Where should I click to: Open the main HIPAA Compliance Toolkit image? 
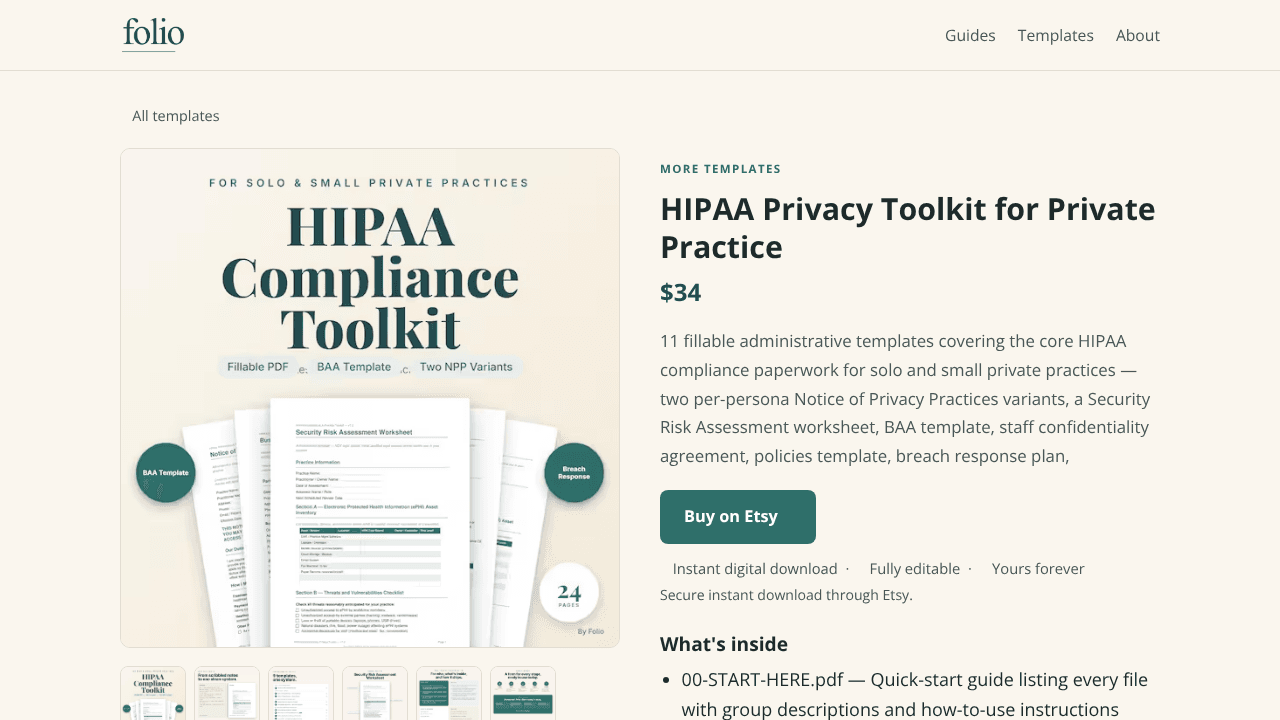pos(370,398)
